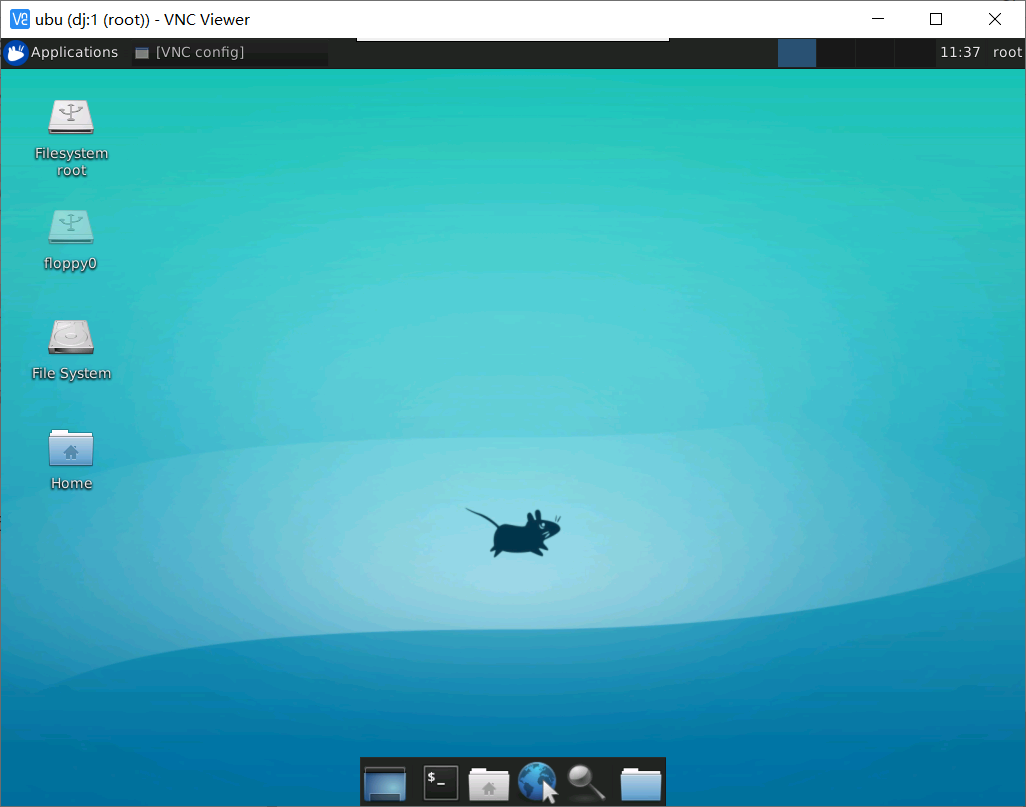This screenshot has height=807, width=1026.
Task: Open the folder directory menu in dock
Action: [x=641, y=783]
